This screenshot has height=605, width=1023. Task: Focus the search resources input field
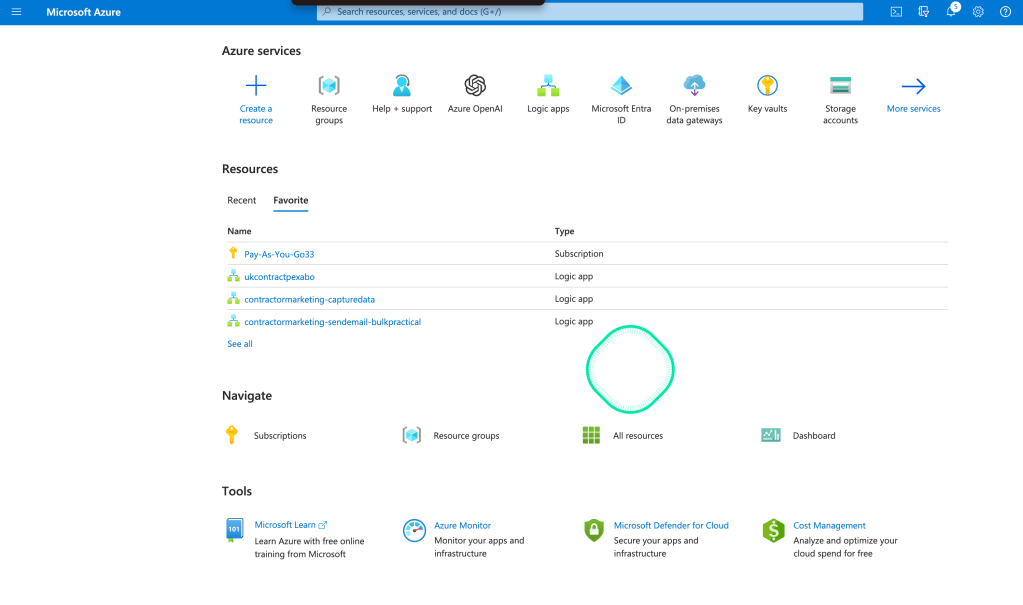tap(589, 12)
